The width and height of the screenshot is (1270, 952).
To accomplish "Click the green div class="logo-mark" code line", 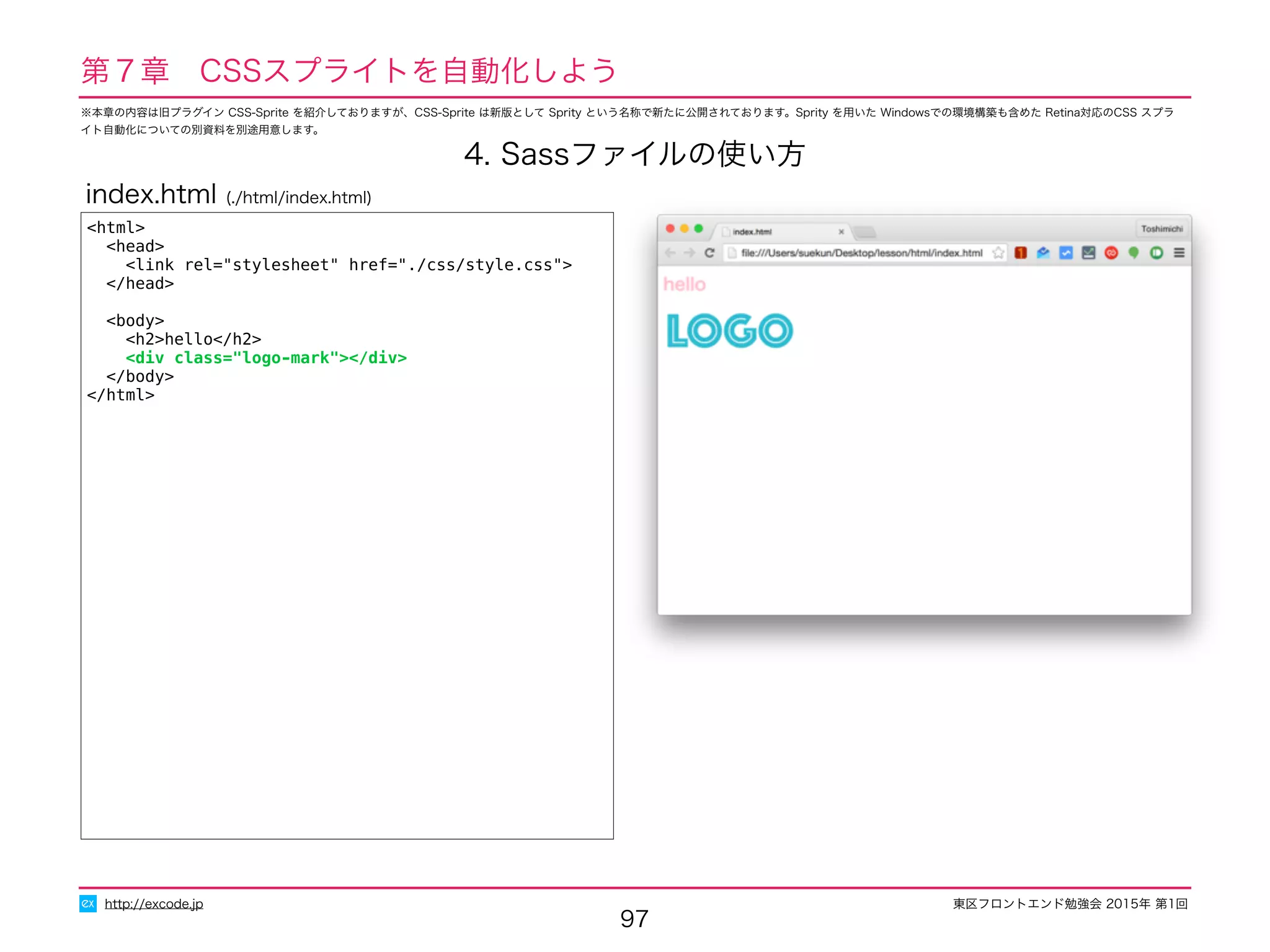I will [x=266, y=358].
